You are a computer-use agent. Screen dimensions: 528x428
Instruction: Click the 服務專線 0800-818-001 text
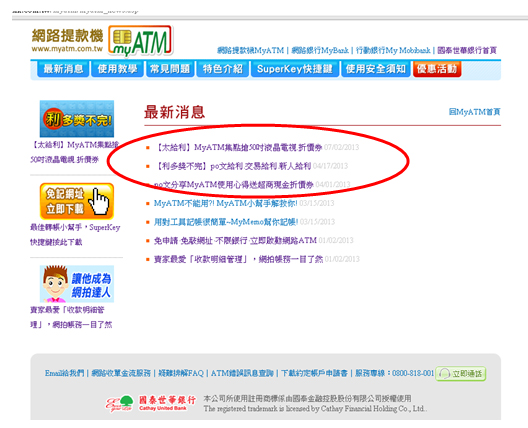click(394, 373)
